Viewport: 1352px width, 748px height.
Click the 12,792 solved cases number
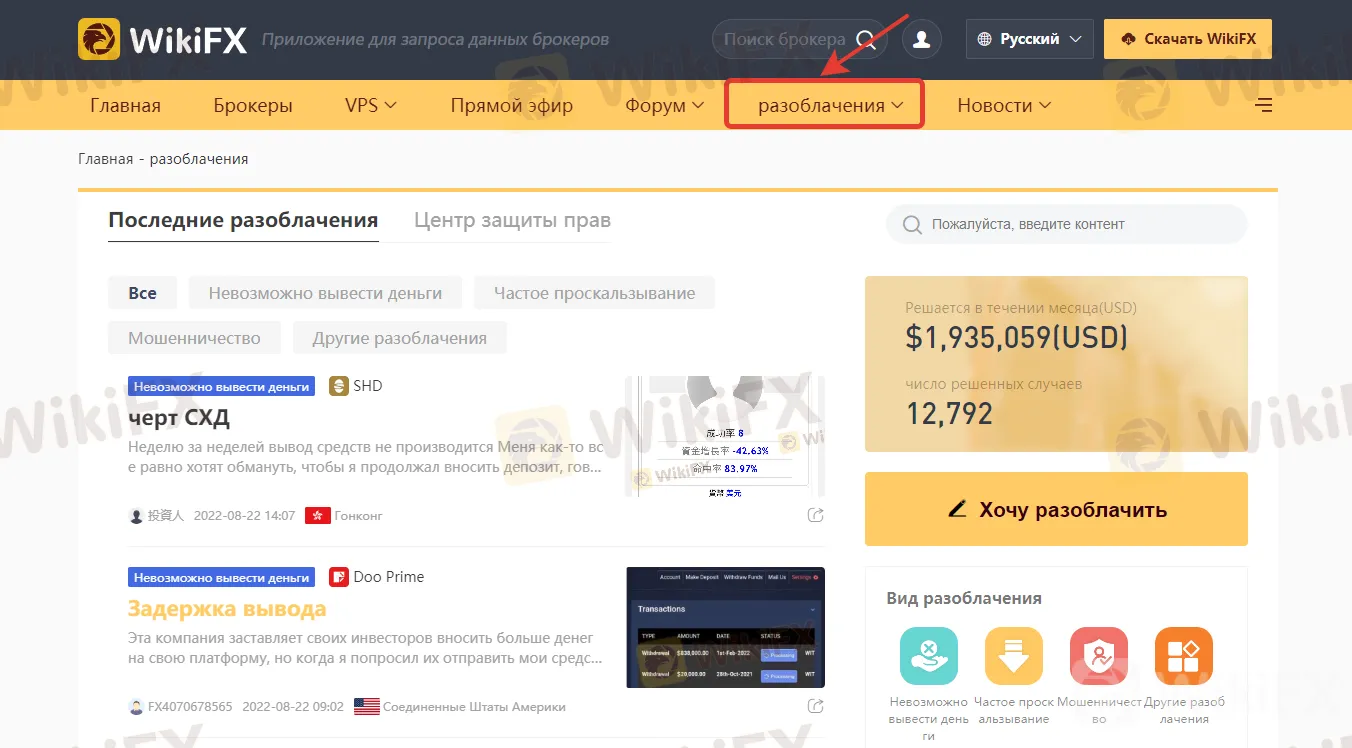[949, 413]
